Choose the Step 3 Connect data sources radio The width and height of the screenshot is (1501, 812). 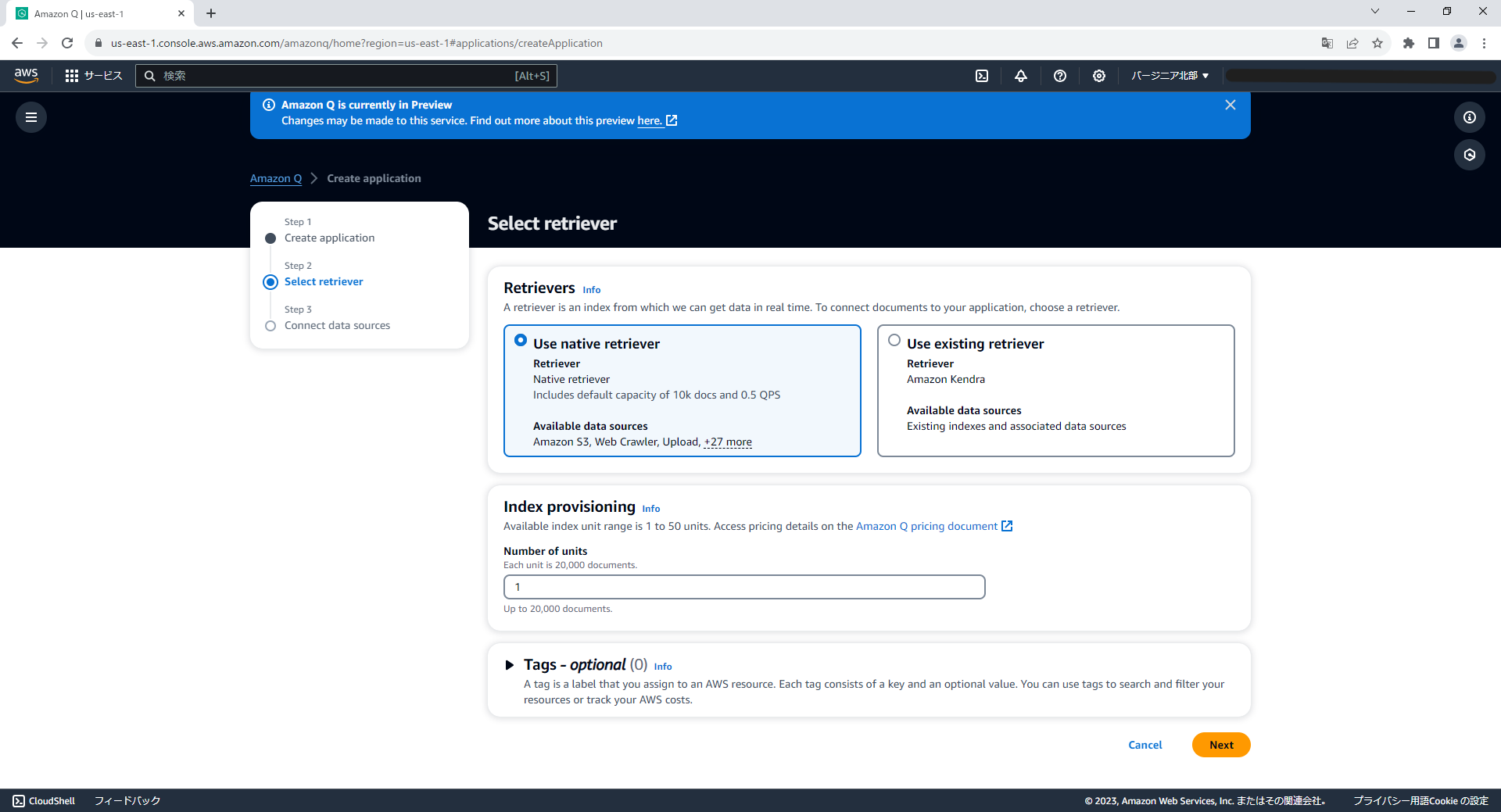coord(270,325)
